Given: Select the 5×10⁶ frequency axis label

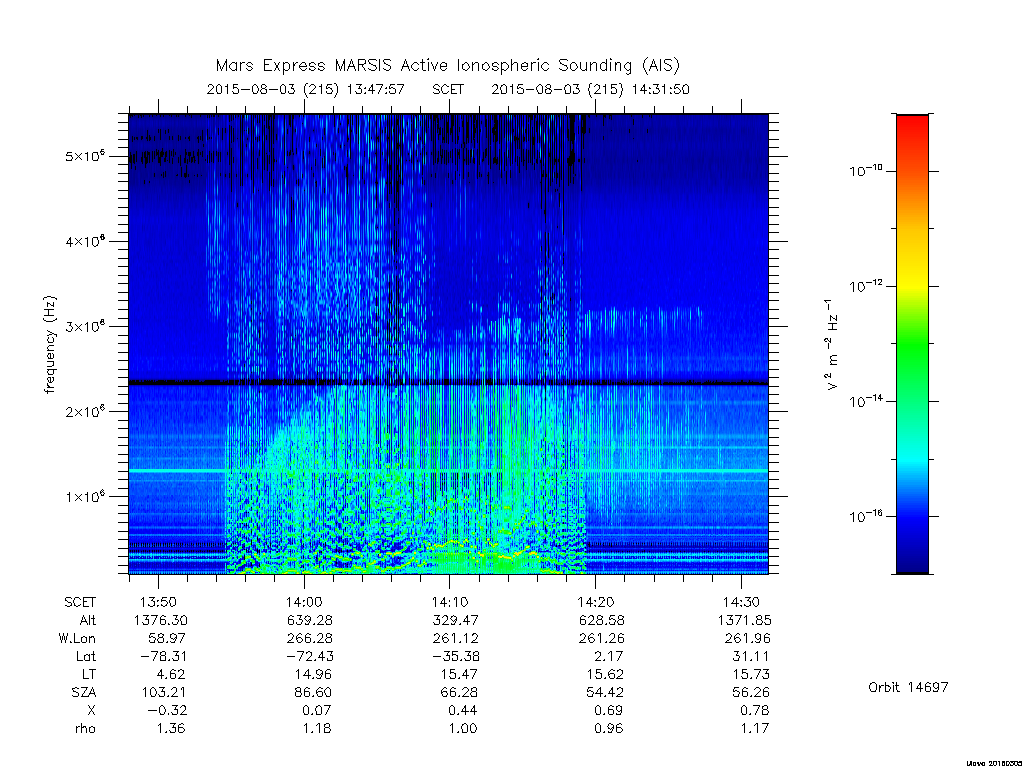Looking at the screenshot, I should pyautogui.click(x=85, y=156).
